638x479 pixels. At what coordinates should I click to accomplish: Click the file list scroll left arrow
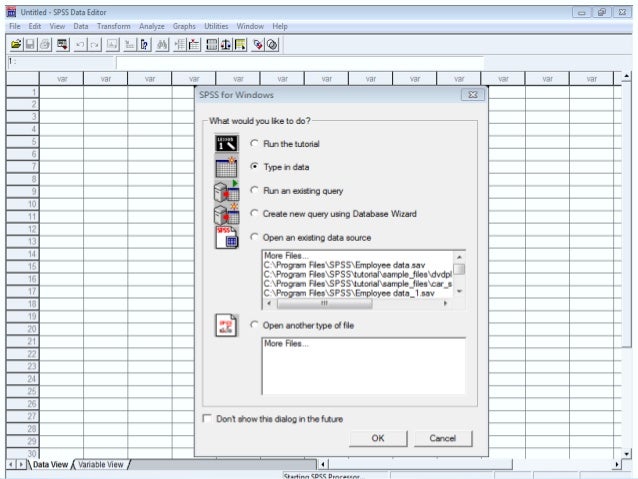pos(269,303)
